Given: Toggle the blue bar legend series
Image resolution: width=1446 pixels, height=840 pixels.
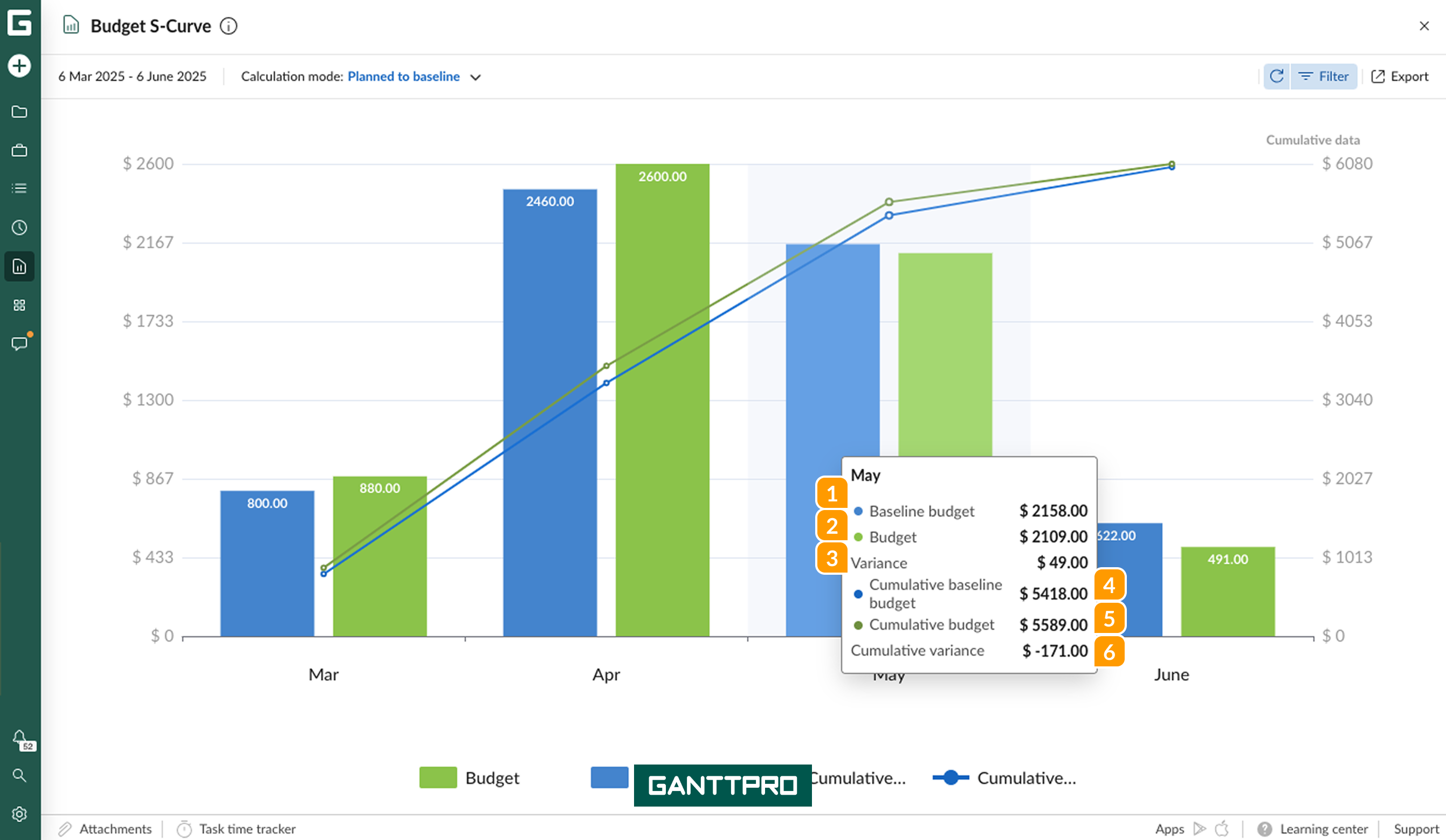Looking at the screenshot, I should click(x=609, y=777).
